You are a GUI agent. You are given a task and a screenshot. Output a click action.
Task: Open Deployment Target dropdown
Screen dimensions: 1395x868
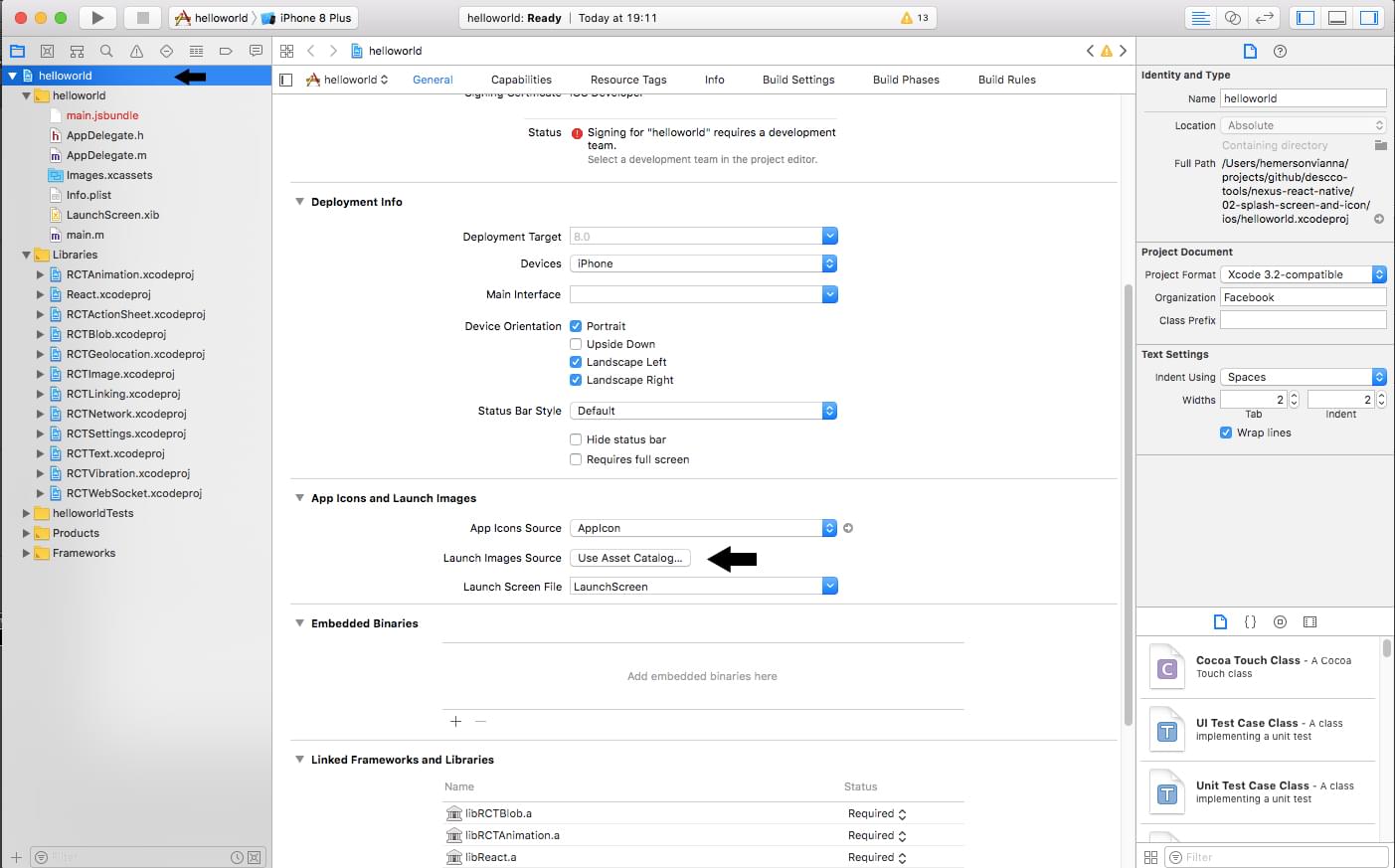(x=830, y=236)
